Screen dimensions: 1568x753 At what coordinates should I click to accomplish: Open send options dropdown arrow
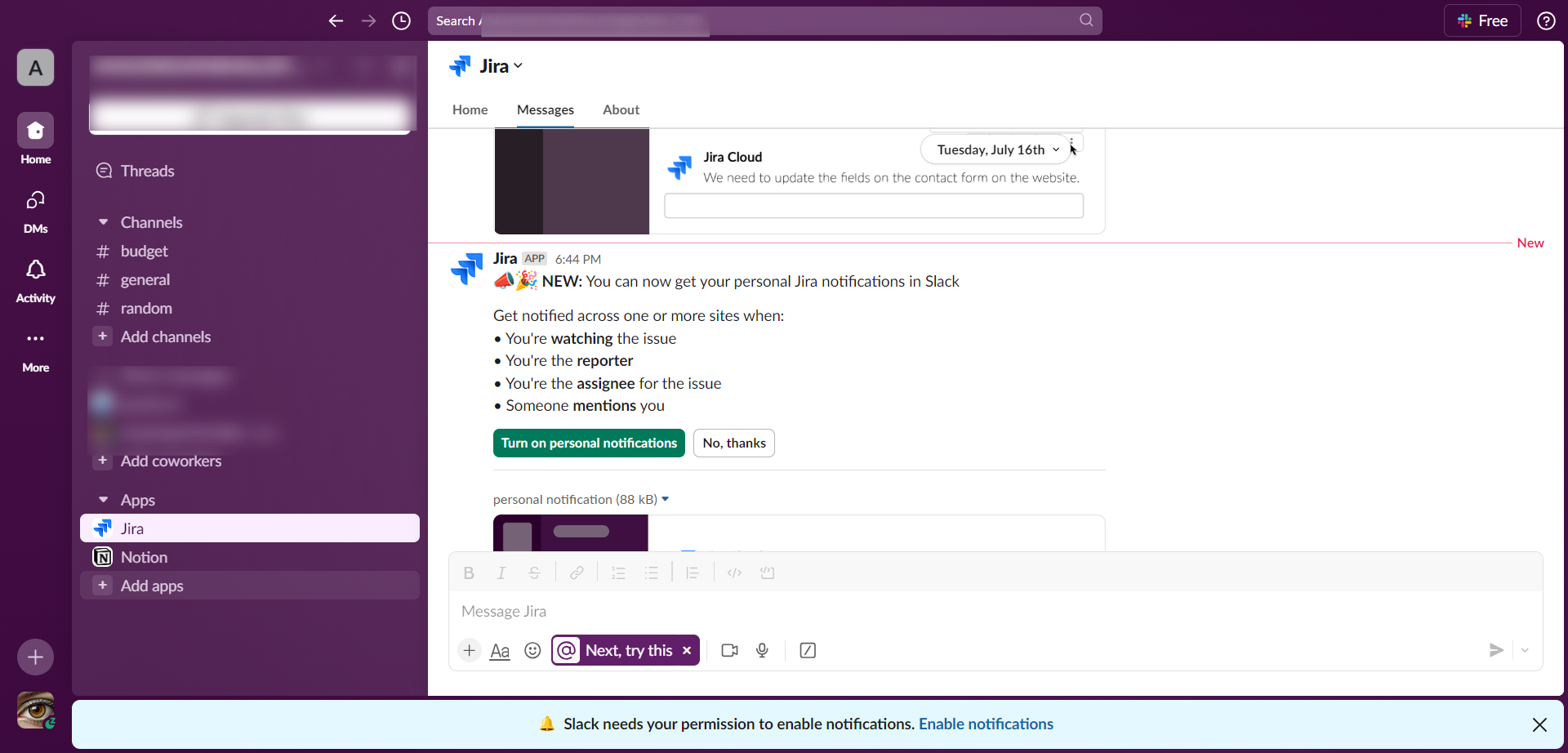pyautogui.click(x=1525, y=650)
